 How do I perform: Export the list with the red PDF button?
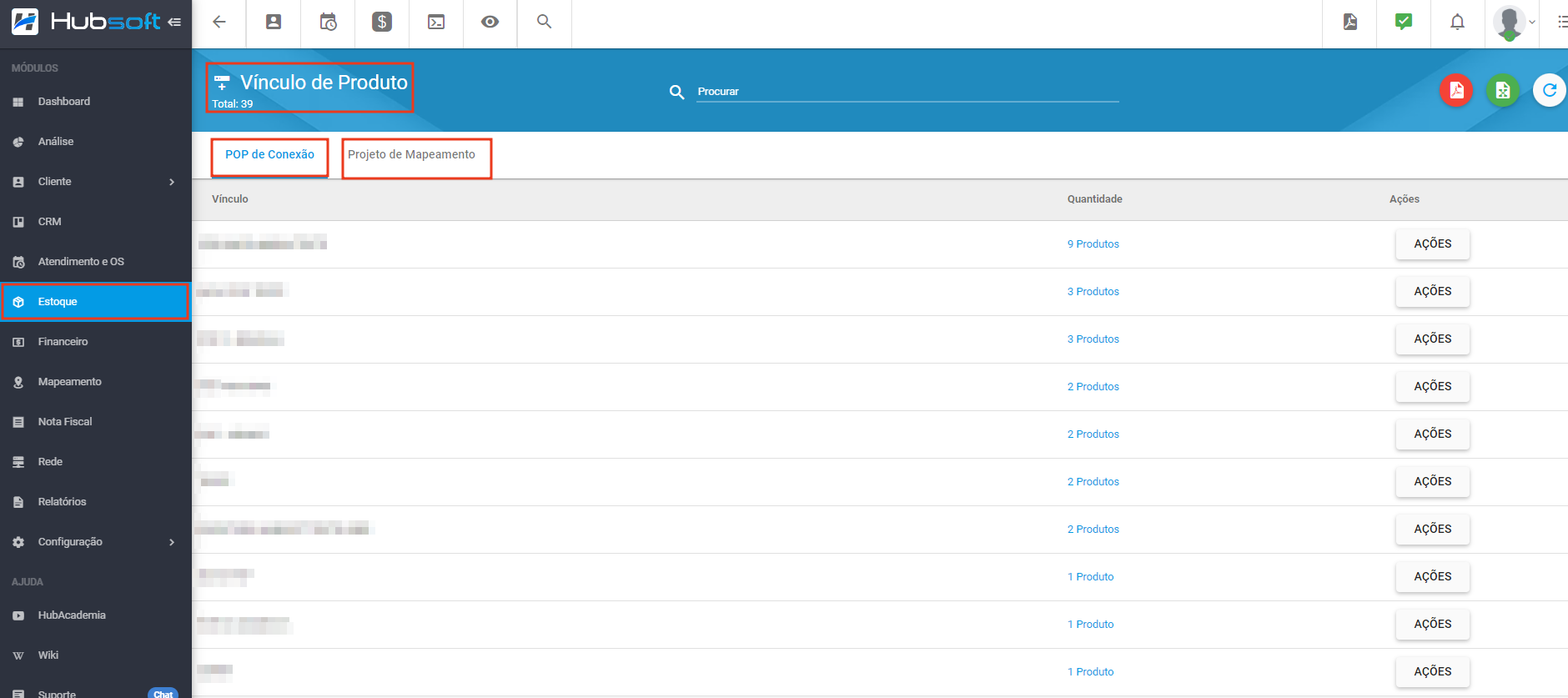pos(1456,90)
